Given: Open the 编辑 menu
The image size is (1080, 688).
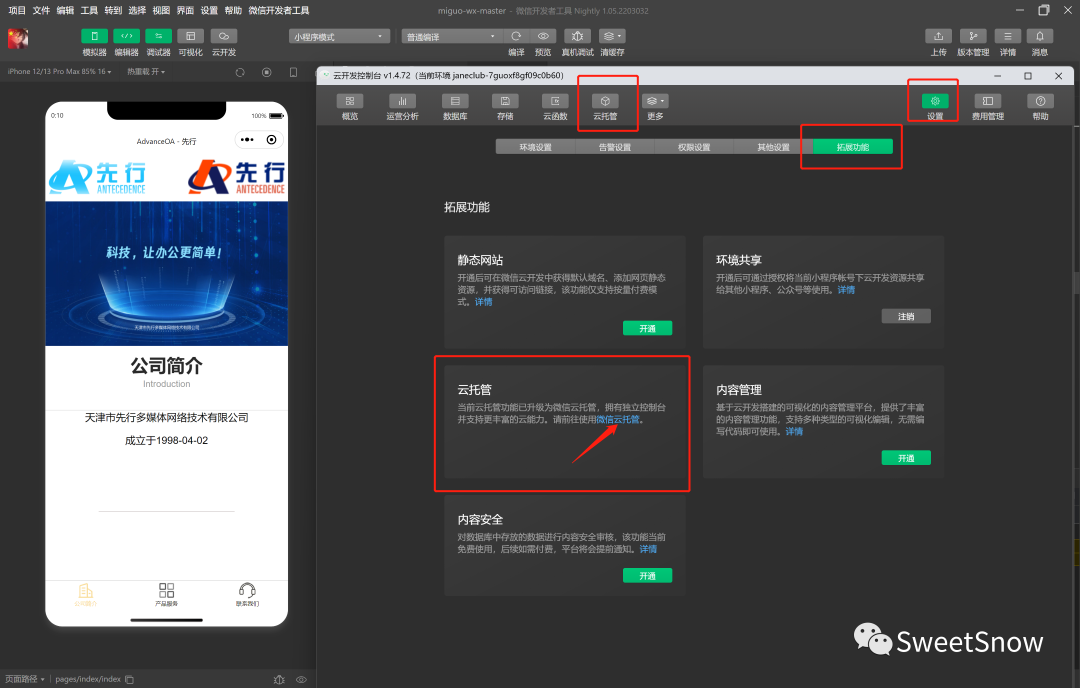Looking at the screenshot, I should [x=65, y=10].
